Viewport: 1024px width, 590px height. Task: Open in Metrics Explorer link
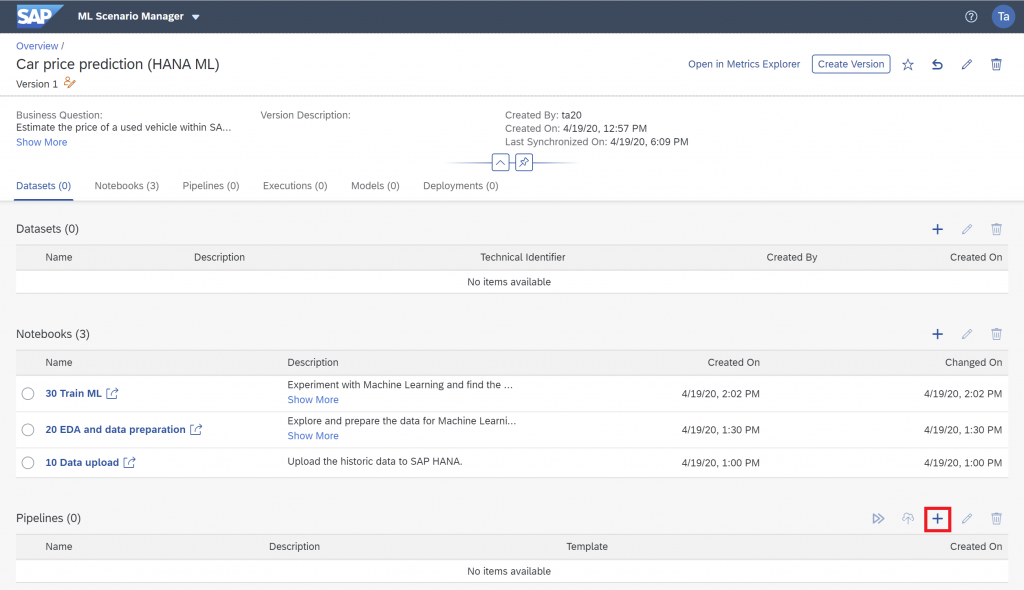(x=744, y=64)
